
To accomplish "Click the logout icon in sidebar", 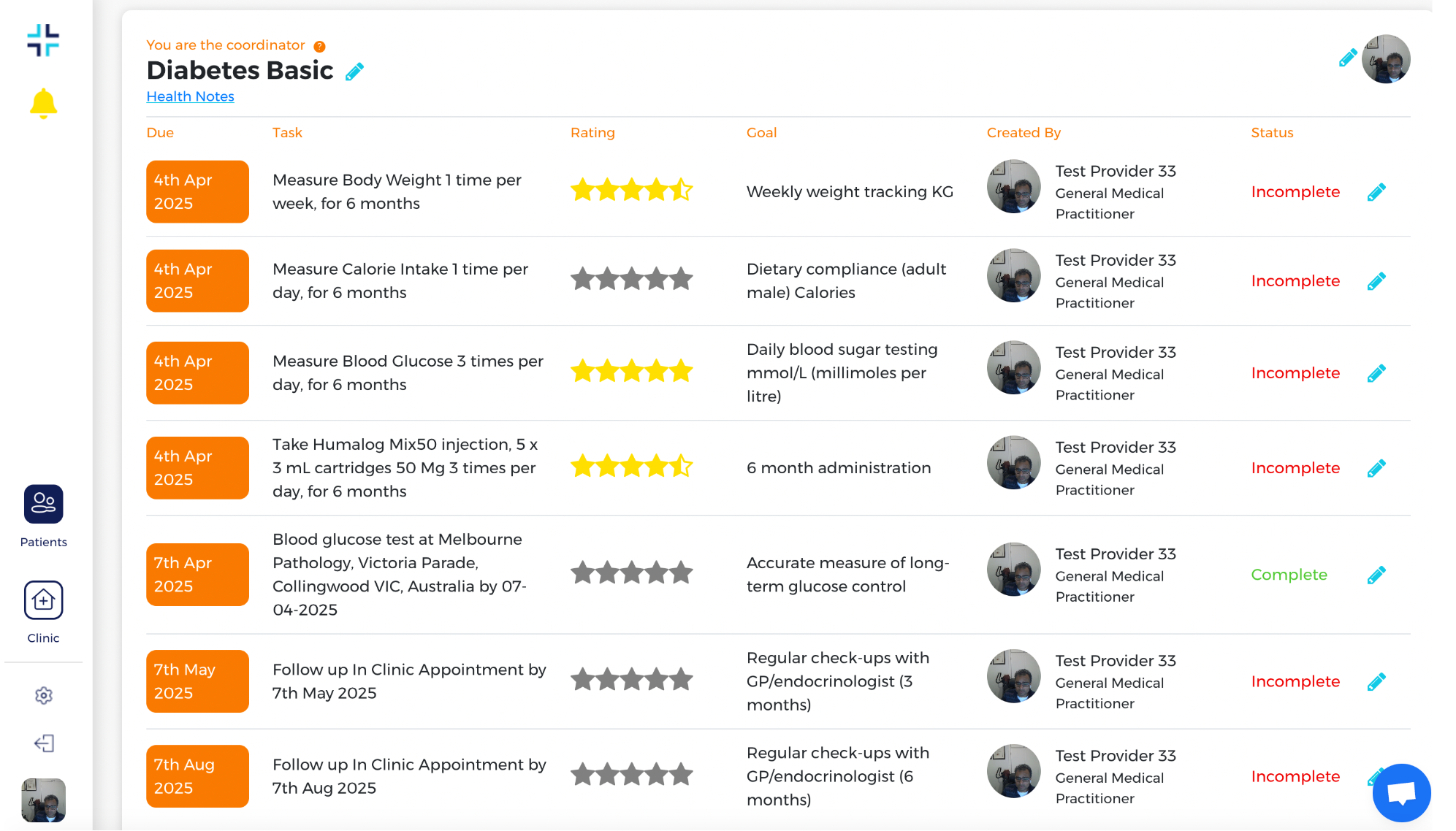I will coord(44,743).
